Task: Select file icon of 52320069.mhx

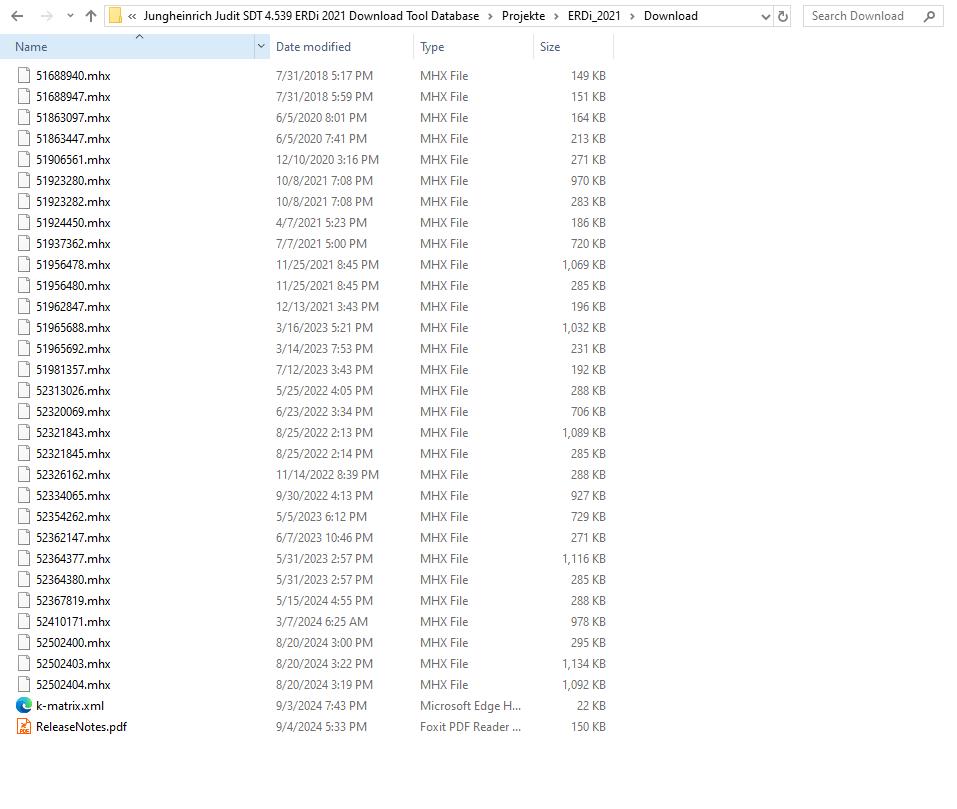Action: point(24,411)
